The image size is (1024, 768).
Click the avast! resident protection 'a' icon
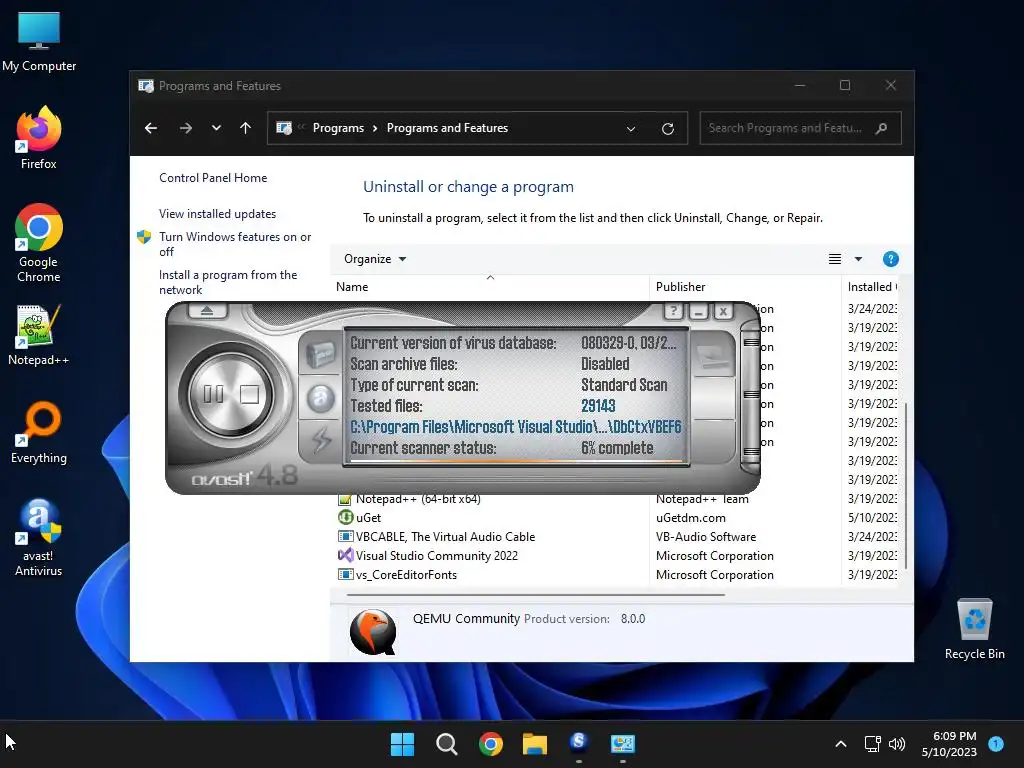point(320,398)
